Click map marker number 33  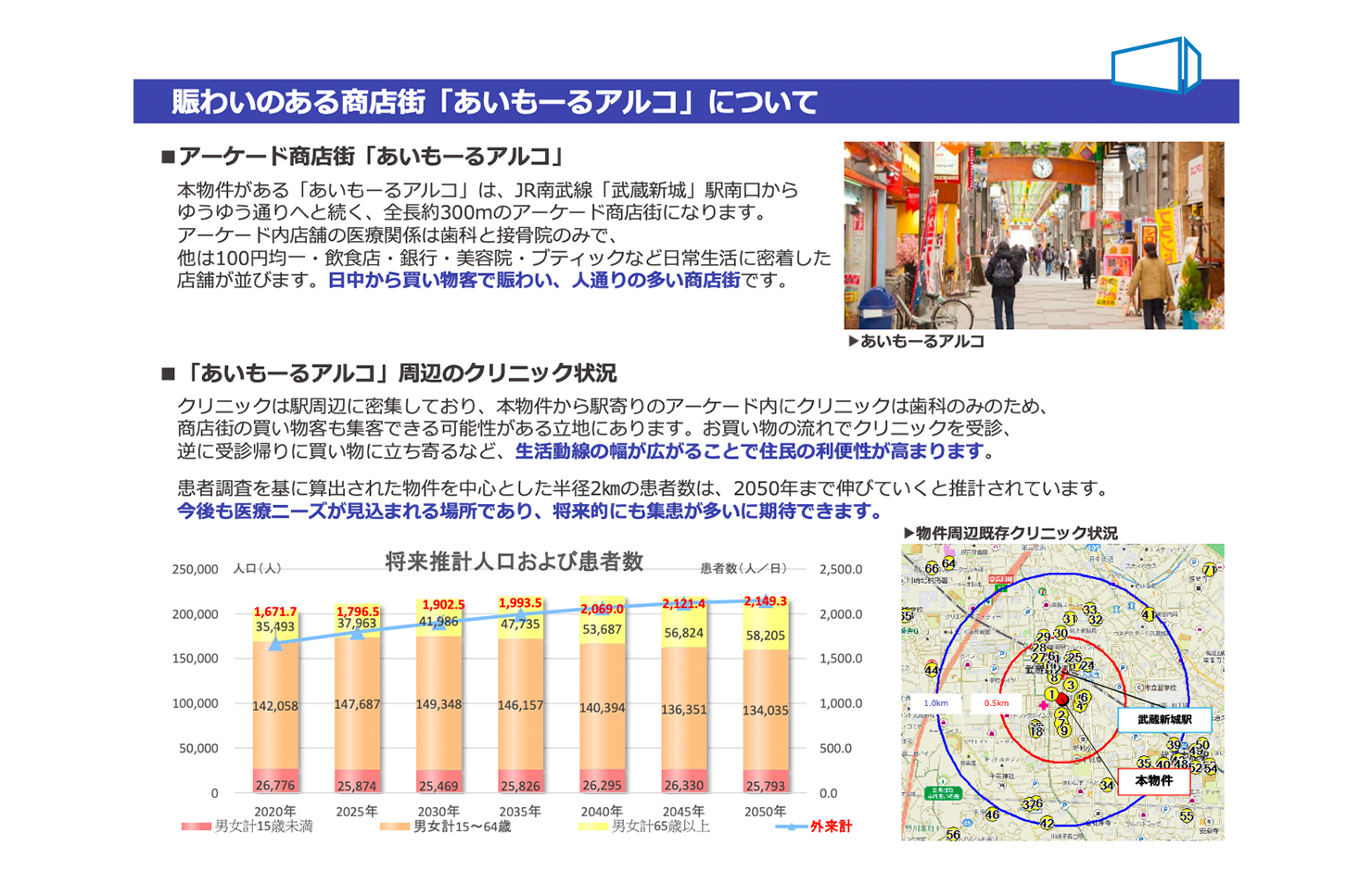tap(1090, 610)
